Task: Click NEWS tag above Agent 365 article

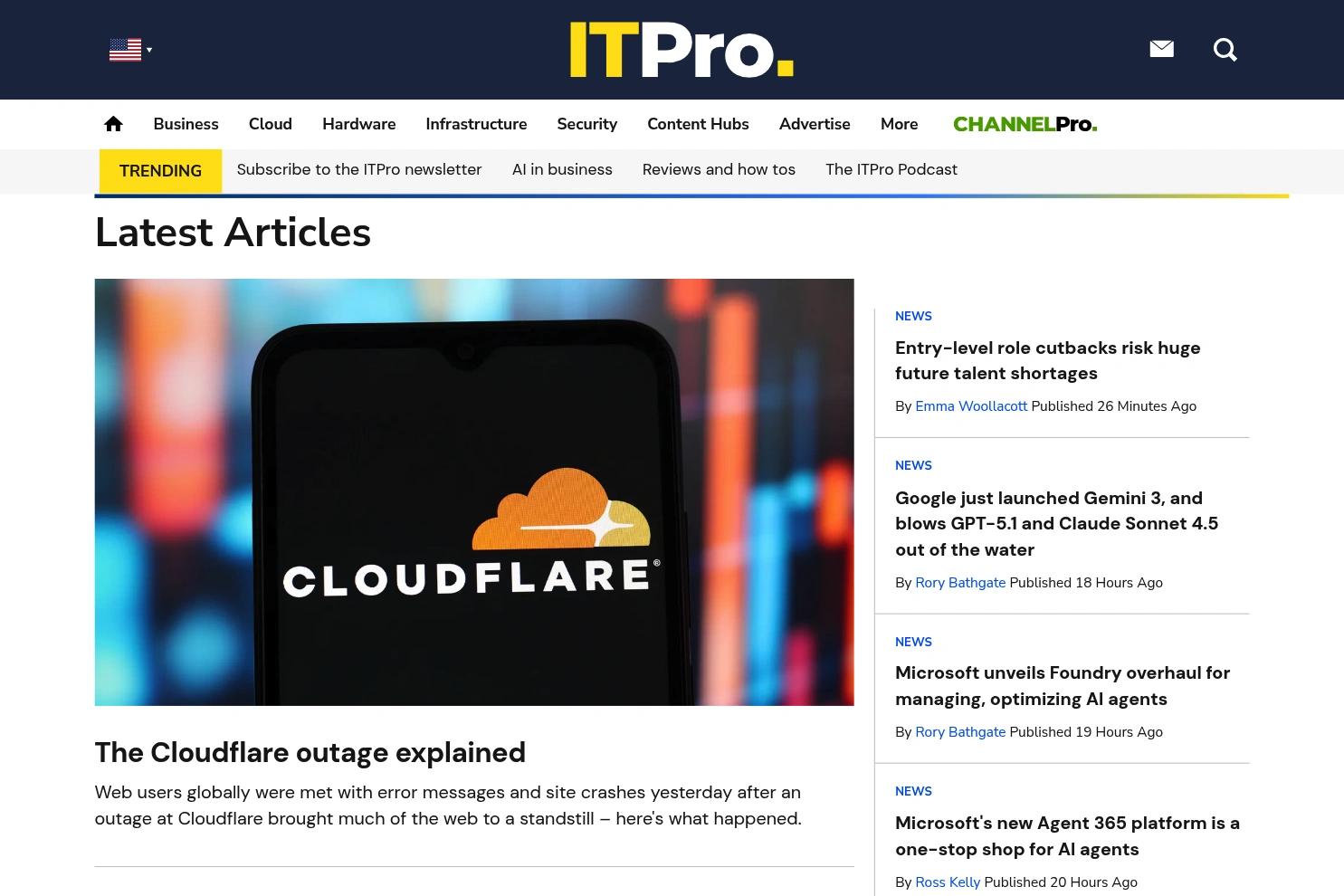Action: tap(913, 791)
